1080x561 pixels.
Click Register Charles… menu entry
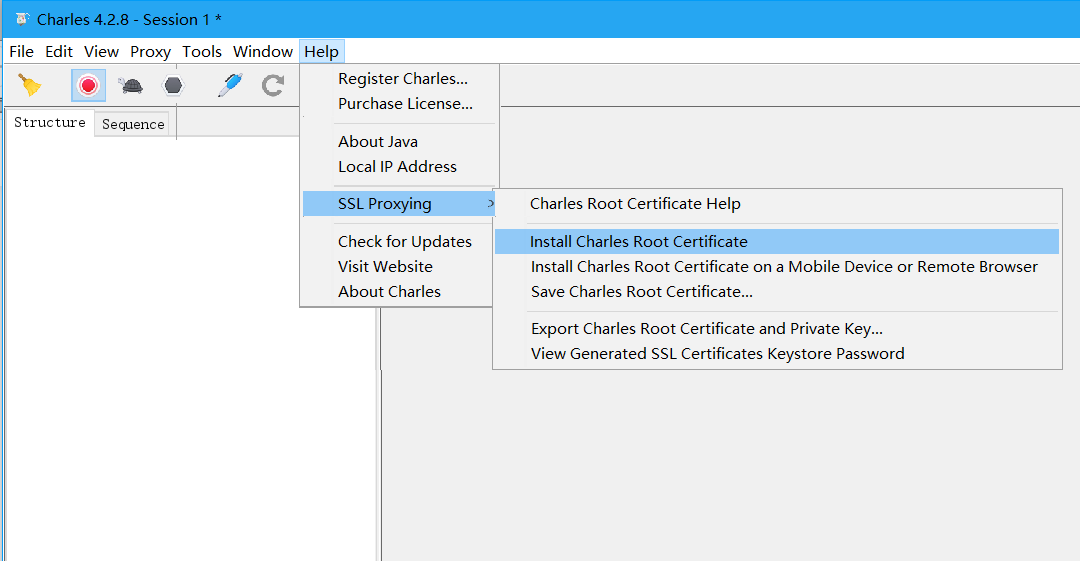[403, 79]
